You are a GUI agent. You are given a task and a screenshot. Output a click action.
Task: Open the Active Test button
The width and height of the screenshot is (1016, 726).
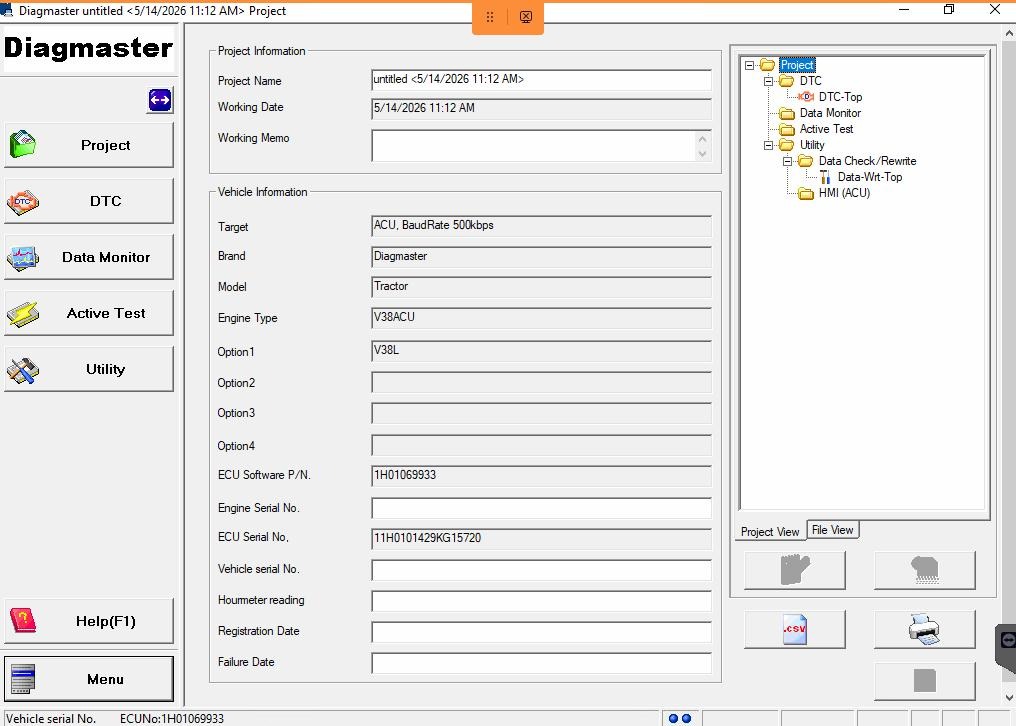click(89, 313)
